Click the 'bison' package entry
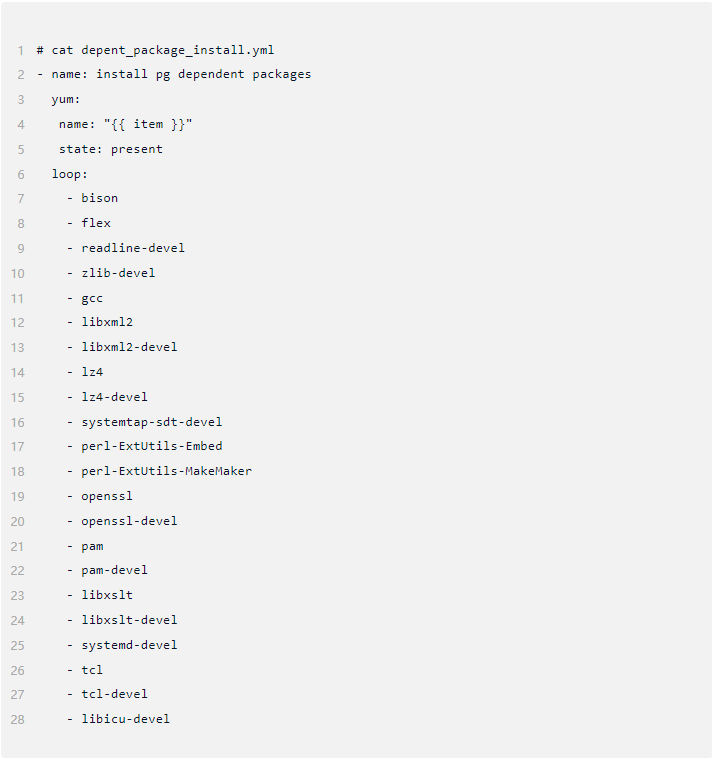Screen dimensions: 712x759 tap(99, 198)
